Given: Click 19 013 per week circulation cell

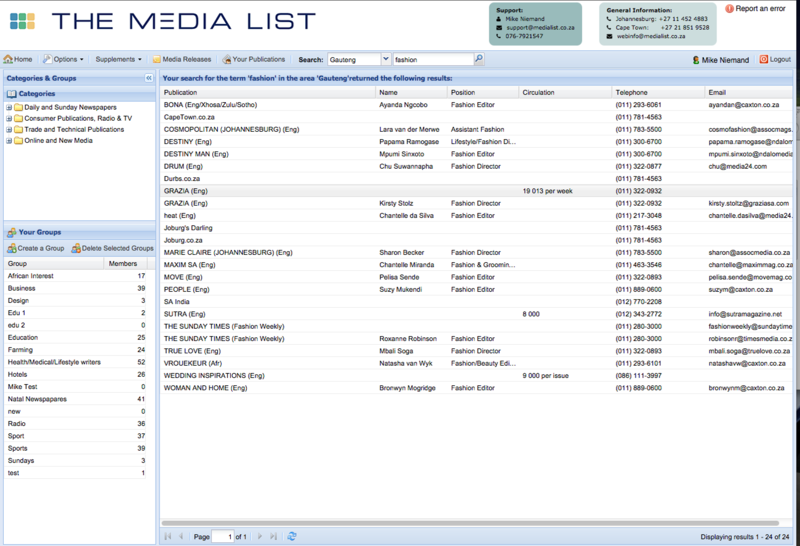Looking at the screenshot, I should coord(547,191).
